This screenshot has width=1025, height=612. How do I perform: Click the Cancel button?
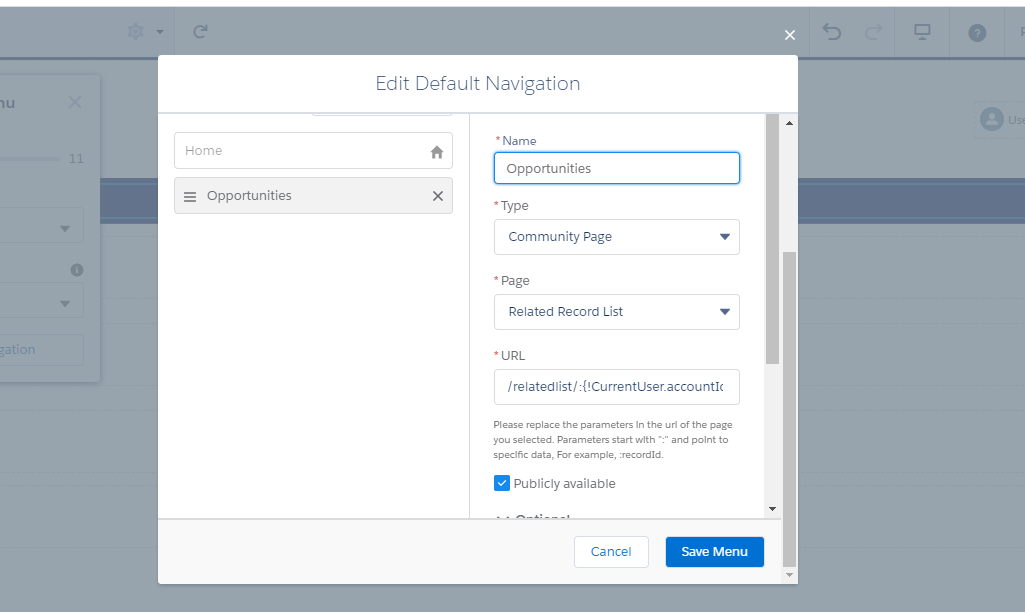click(x=611, y=552)
